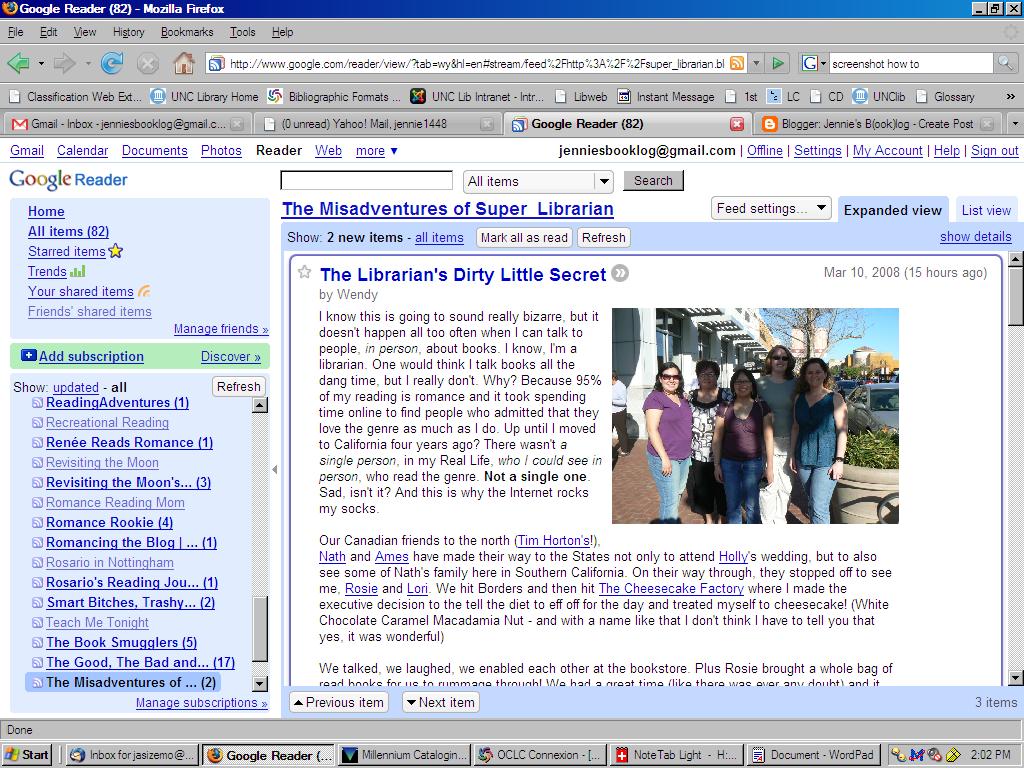1024x768 pixels.
Task: Star the Librarian's Dirty Little Secret post
Action: (x=304, y=272)
